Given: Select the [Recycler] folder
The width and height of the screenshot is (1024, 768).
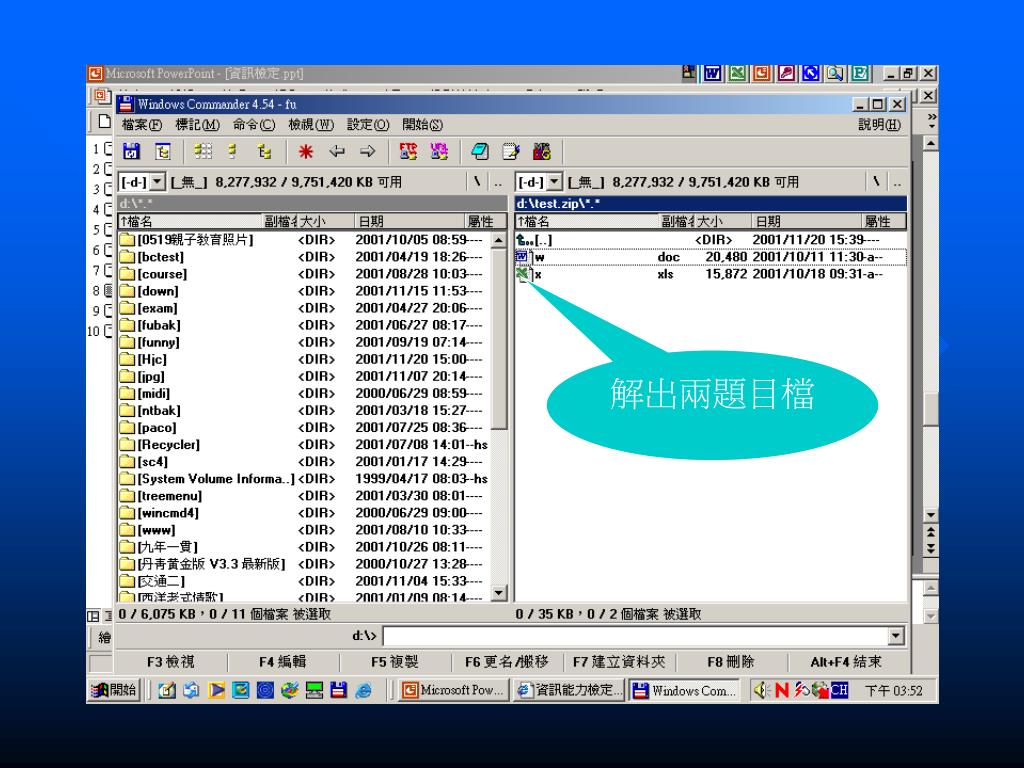Looking at the screenshot, I should coord(304,445).
